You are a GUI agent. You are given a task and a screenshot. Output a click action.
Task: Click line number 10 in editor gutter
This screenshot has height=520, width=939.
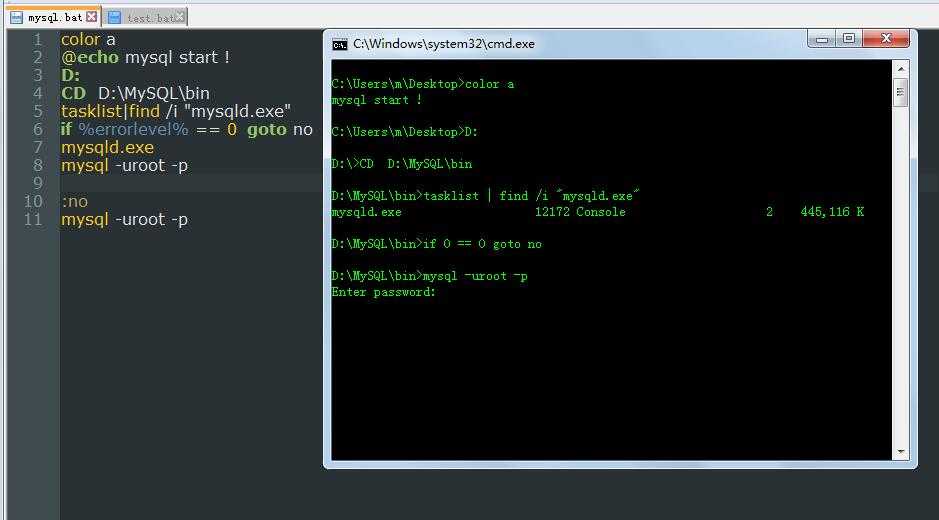coord(34,201)
